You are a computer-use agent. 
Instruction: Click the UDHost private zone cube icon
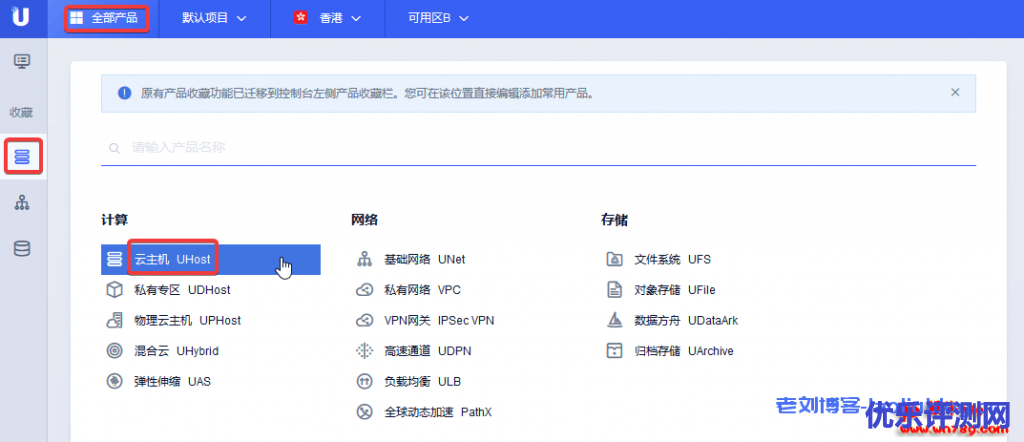click(x=114, y=290)
